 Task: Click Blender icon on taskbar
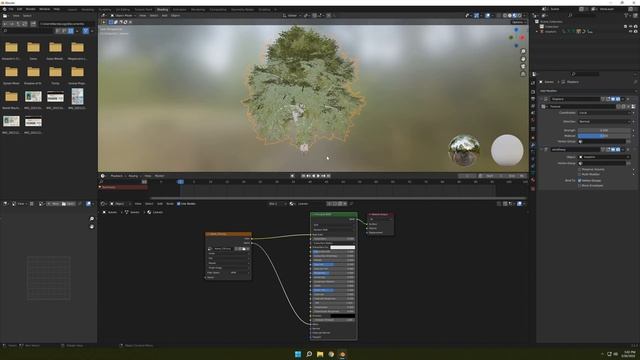click(x=342, y=354)
